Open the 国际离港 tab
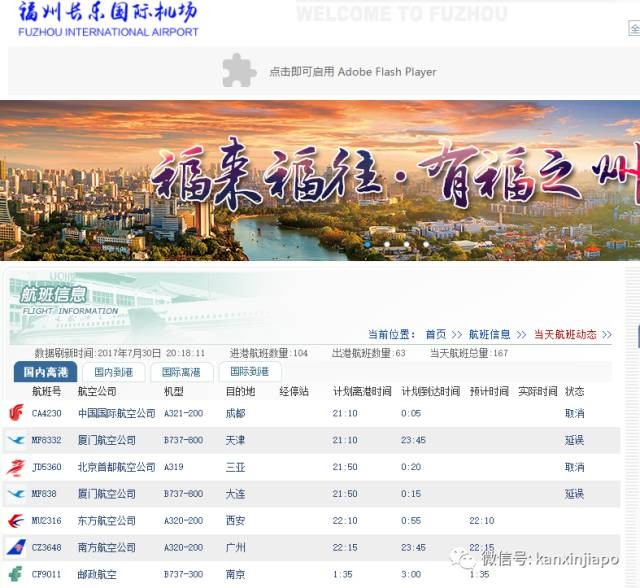This screenshot has height=588, width=640. click(x=179, y=372)
